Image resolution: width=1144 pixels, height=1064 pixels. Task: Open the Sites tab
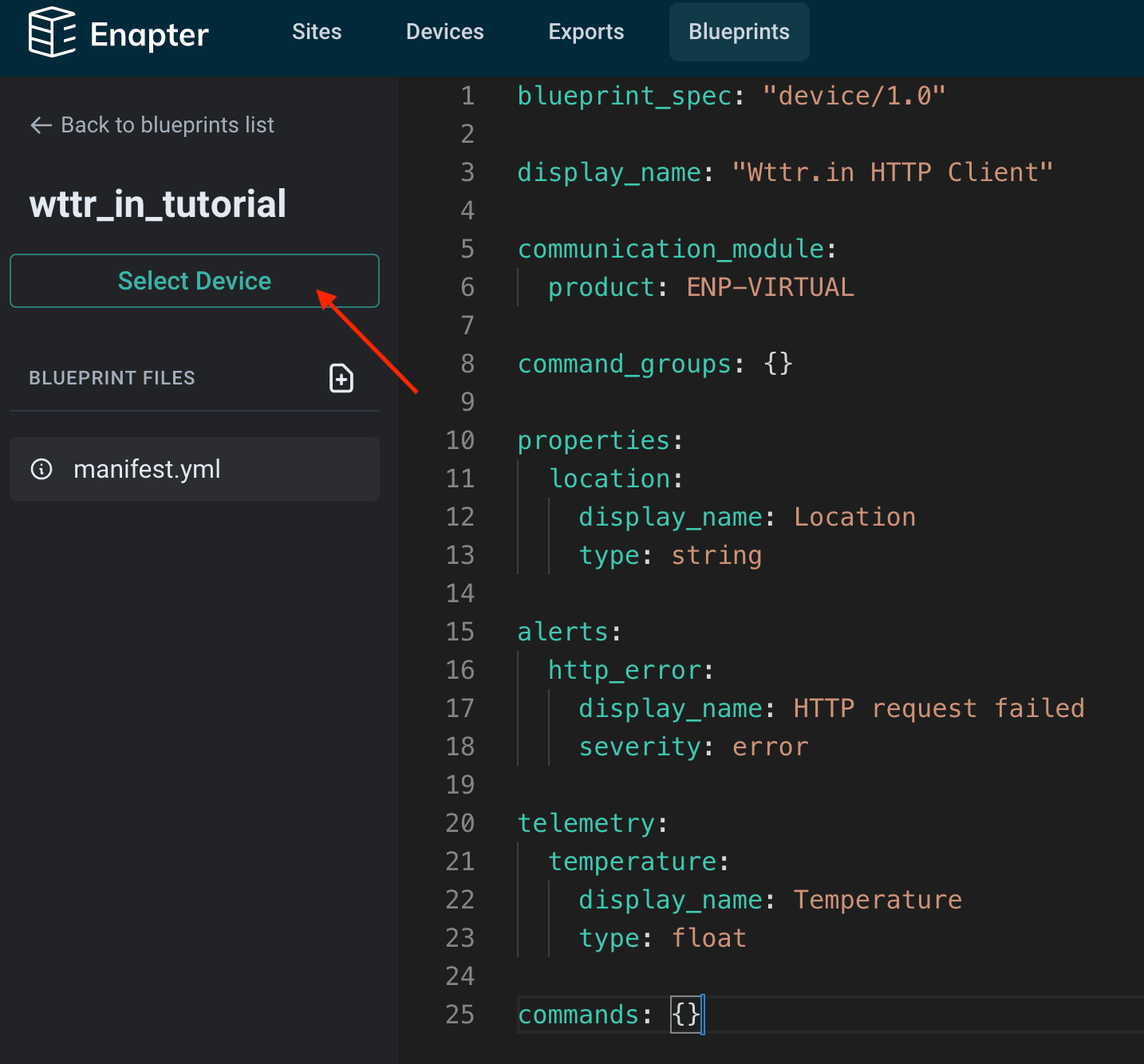tap(317, 32)
